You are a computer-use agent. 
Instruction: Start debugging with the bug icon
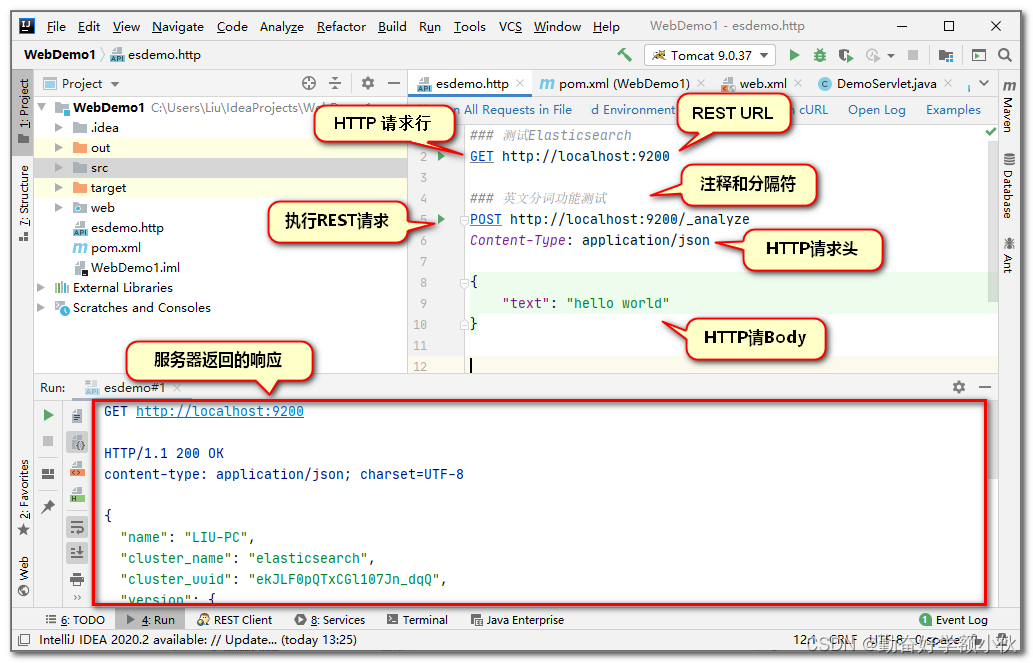(820, 55)
